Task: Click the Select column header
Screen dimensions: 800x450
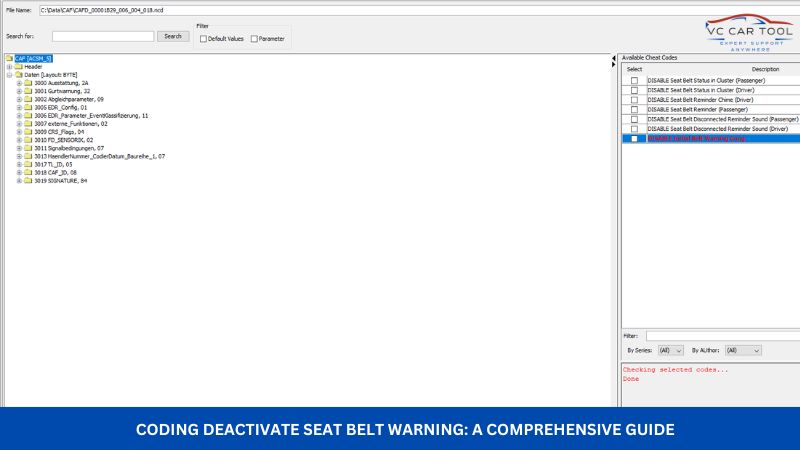Action: click(x=634, y=69)
